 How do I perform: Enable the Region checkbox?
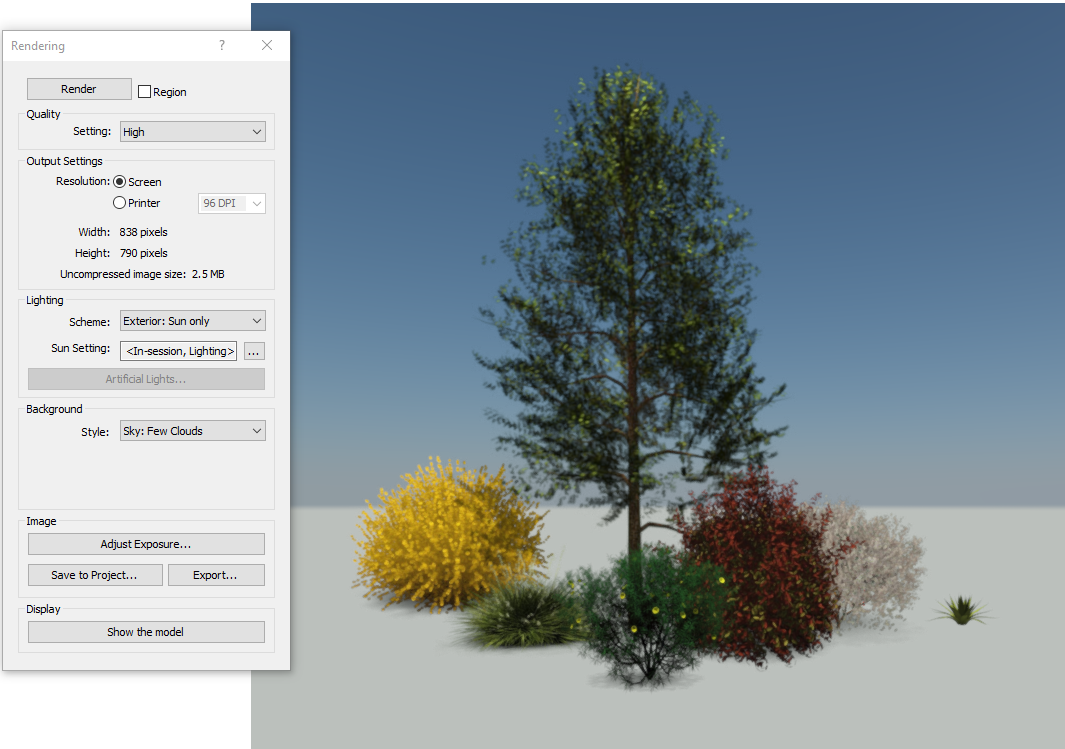144,92
